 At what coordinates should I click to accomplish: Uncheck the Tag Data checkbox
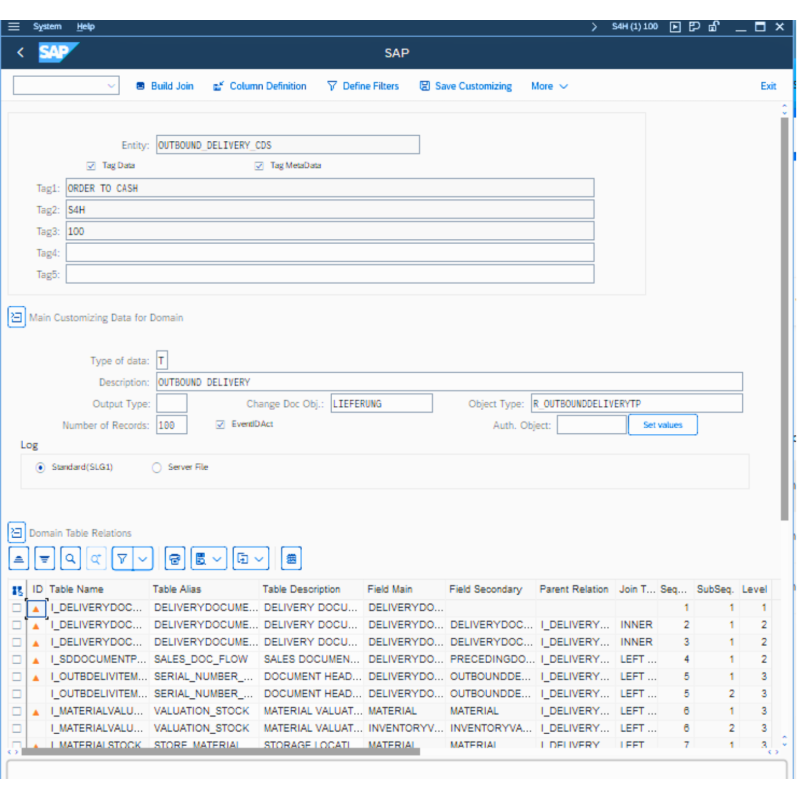[92, 165]
